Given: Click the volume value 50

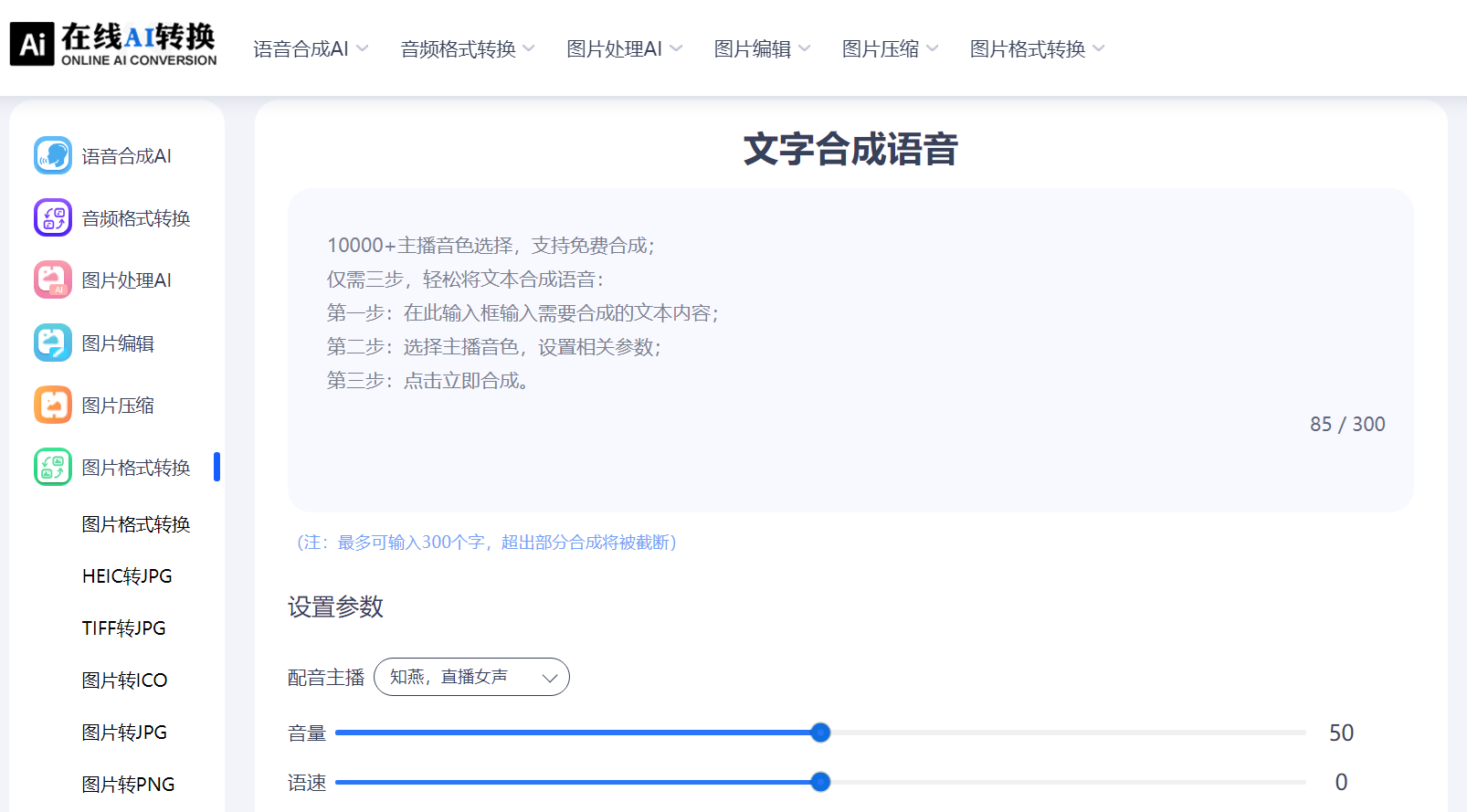Looking at the screenshot, I should (x=1341, y=733).
